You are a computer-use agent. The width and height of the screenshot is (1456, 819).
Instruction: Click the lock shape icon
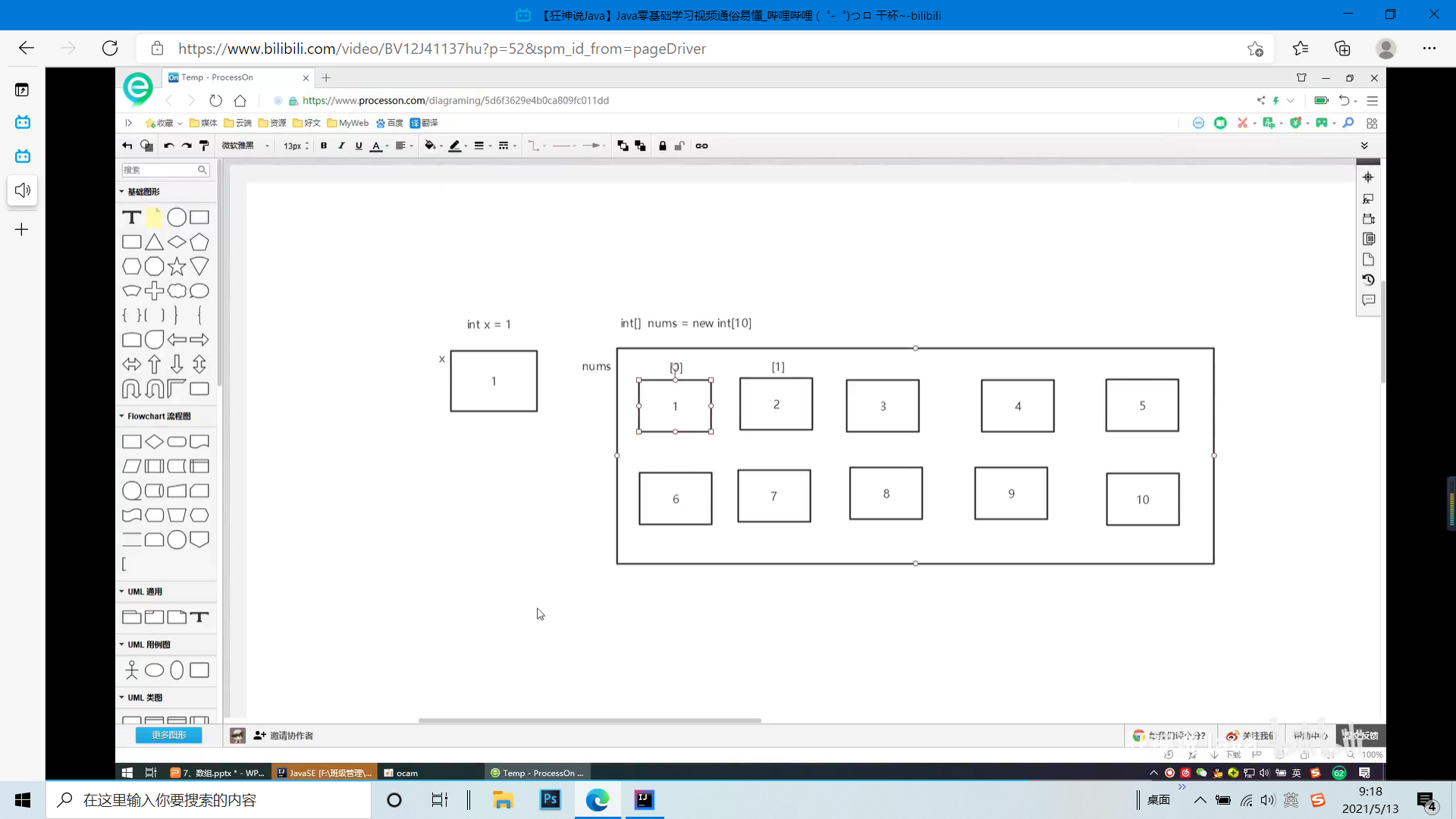(663, 146)
